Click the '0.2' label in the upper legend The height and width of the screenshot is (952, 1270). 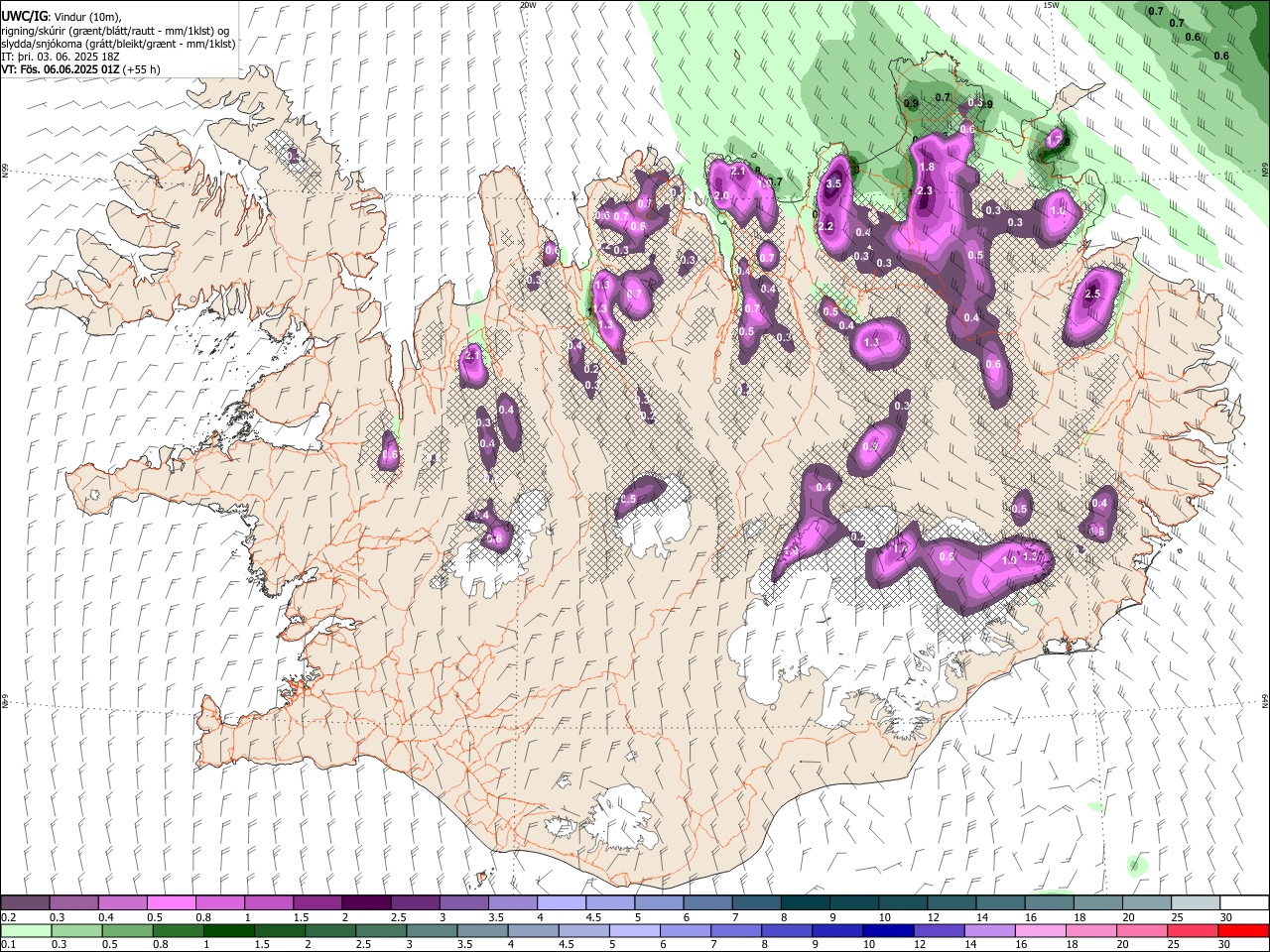coord(9,917)
